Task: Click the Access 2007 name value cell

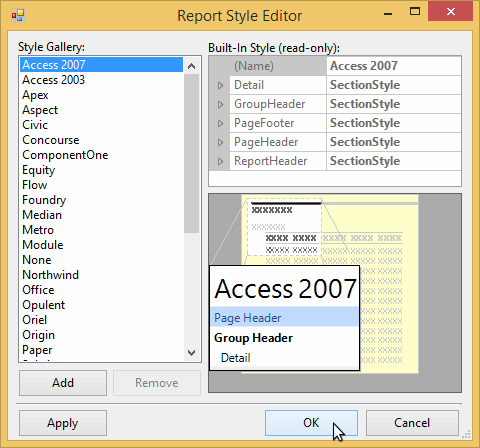Action: point(394,66)
